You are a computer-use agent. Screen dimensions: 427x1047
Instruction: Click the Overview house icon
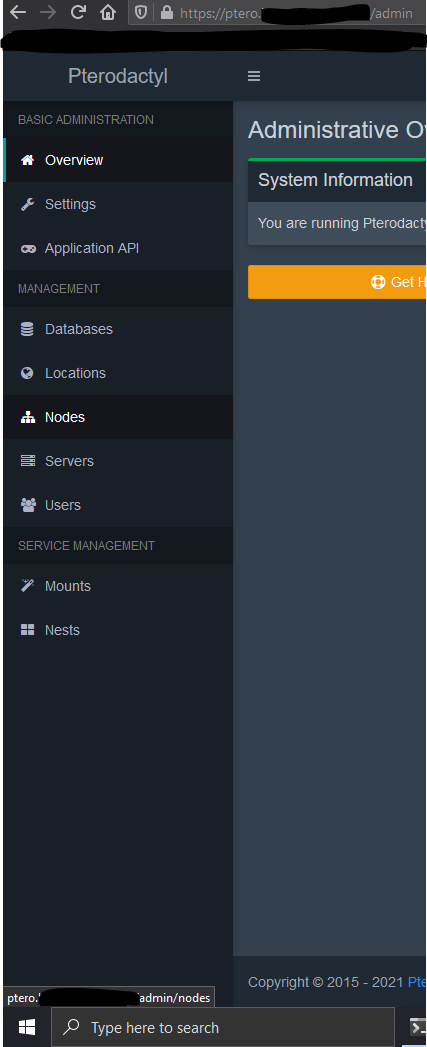point(27,160)
